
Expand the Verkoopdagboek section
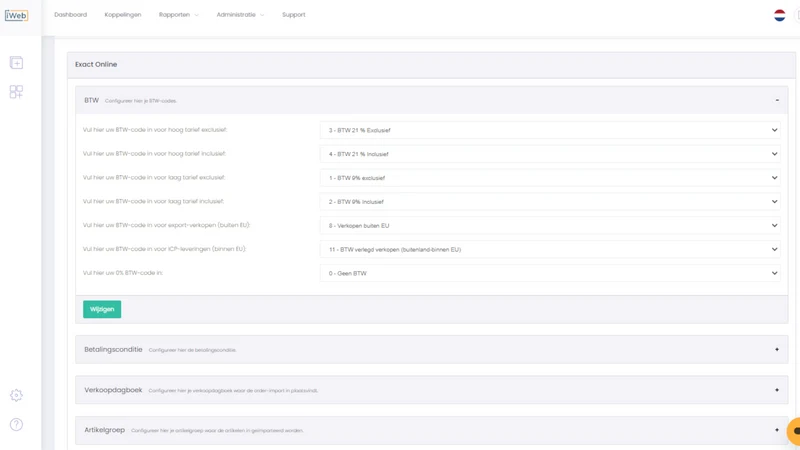777,390
